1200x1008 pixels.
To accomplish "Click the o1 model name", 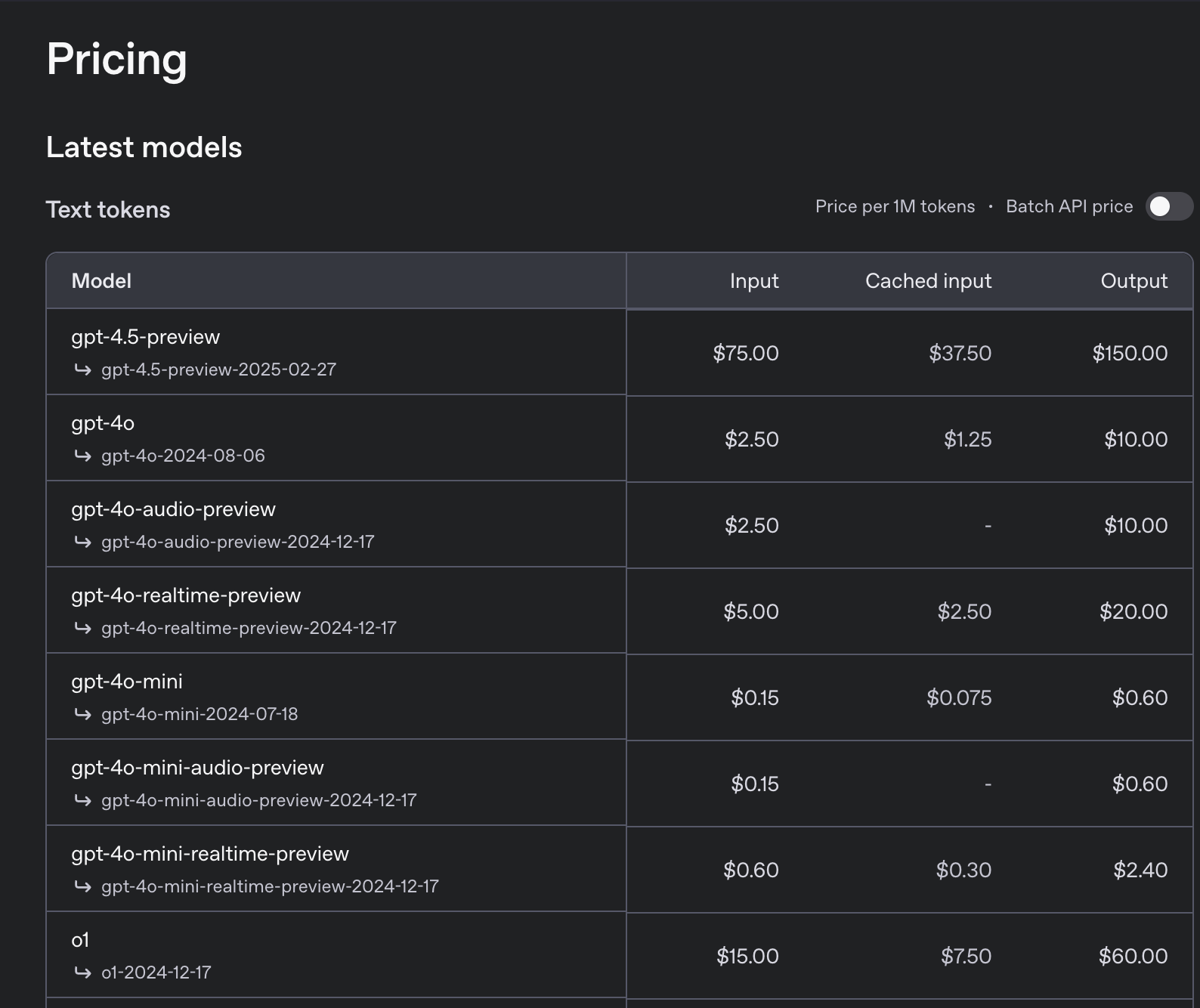I will [80, 940].
